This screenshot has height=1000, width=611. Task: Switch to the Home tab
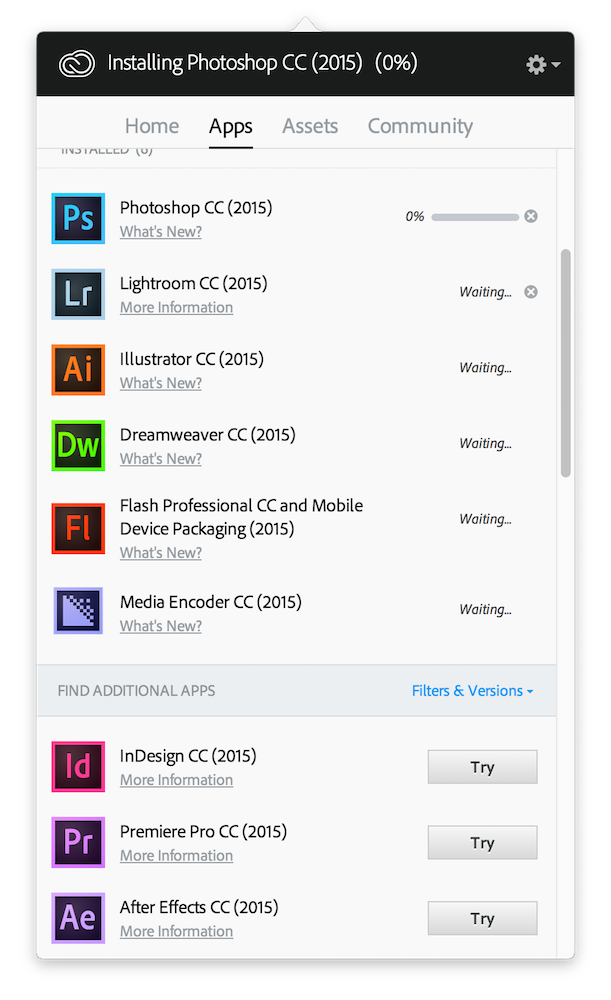(152, 126)
